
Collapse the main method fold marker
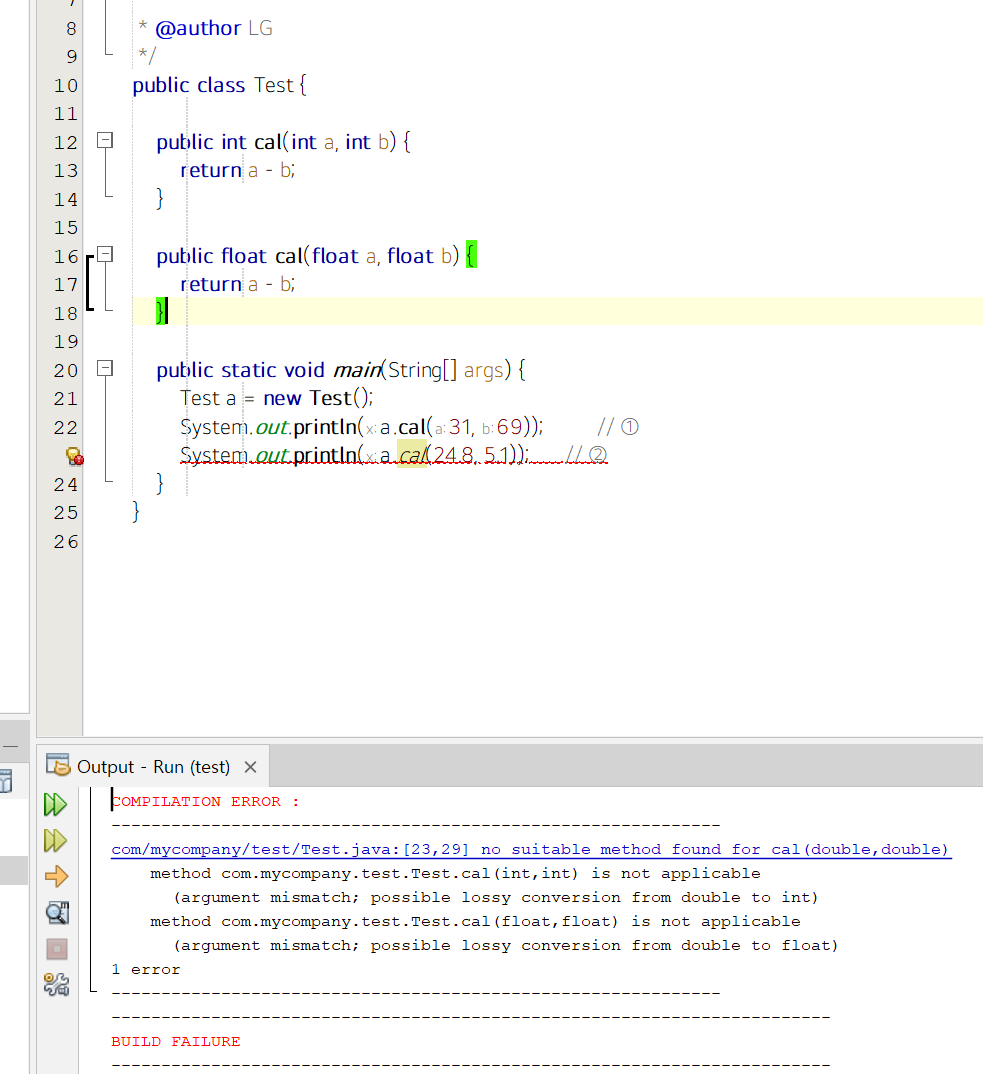pos(105,369)
